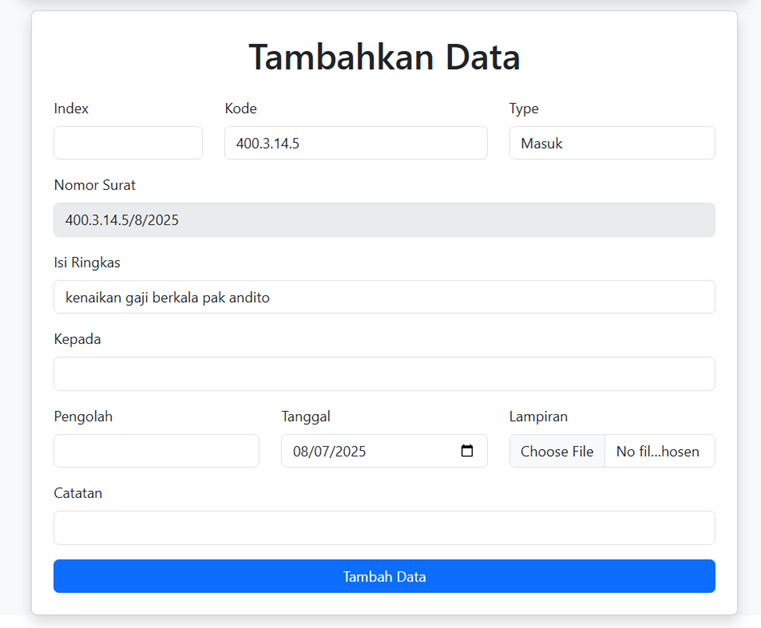Select the "07" segment of the date
Viewport: 761px width, 628px height.
(x=324, y=452)
